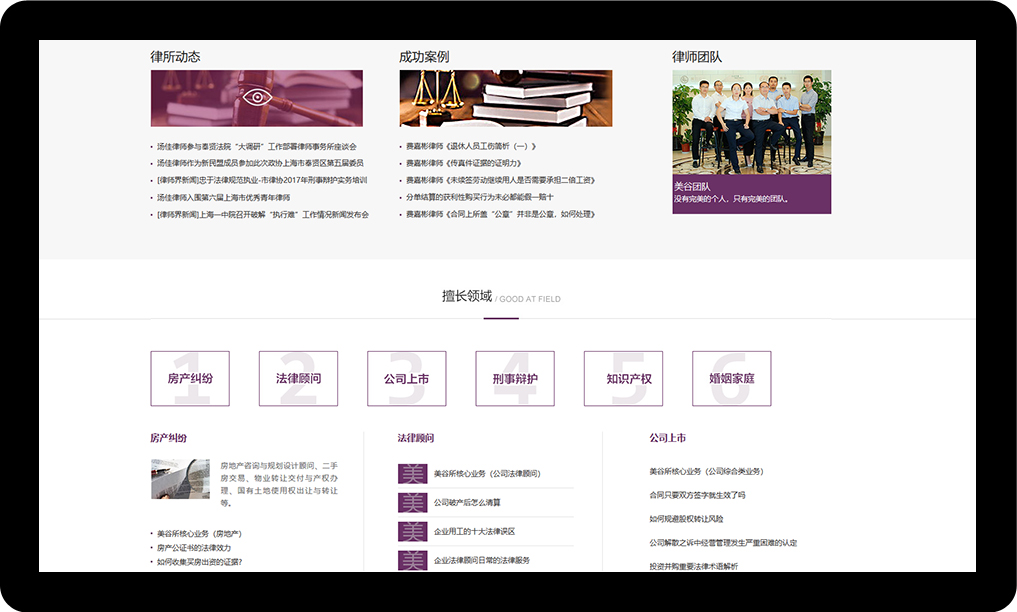
Task: Open news 市律协2017年刑事辩护实务培训
Action: tap(262, 180)
